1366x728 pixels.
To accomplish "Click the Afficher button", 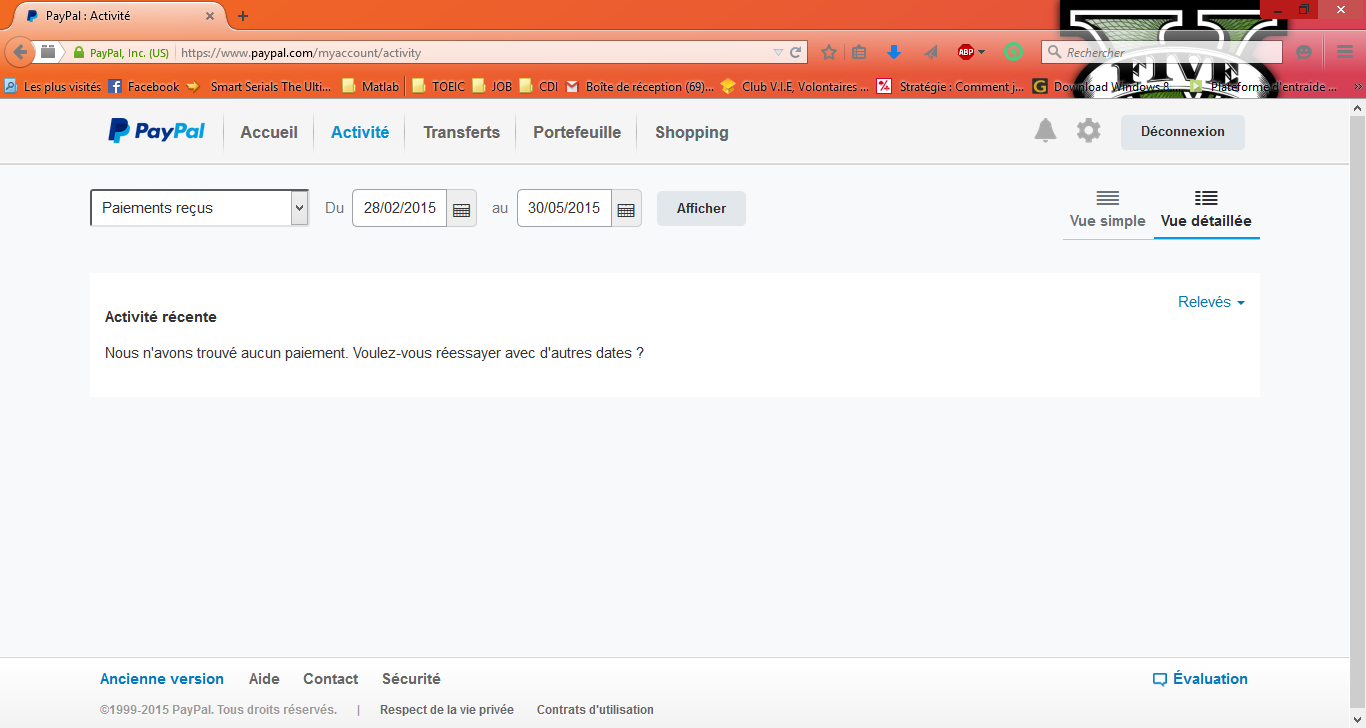I will point(701,208).
